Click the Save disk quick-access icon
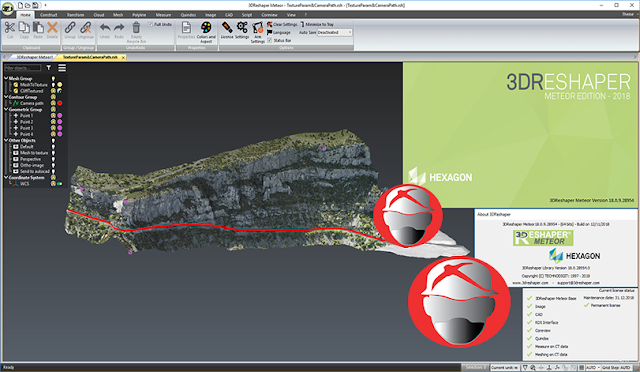The height and width of the screenshot is (372, 640). [35, 5]
